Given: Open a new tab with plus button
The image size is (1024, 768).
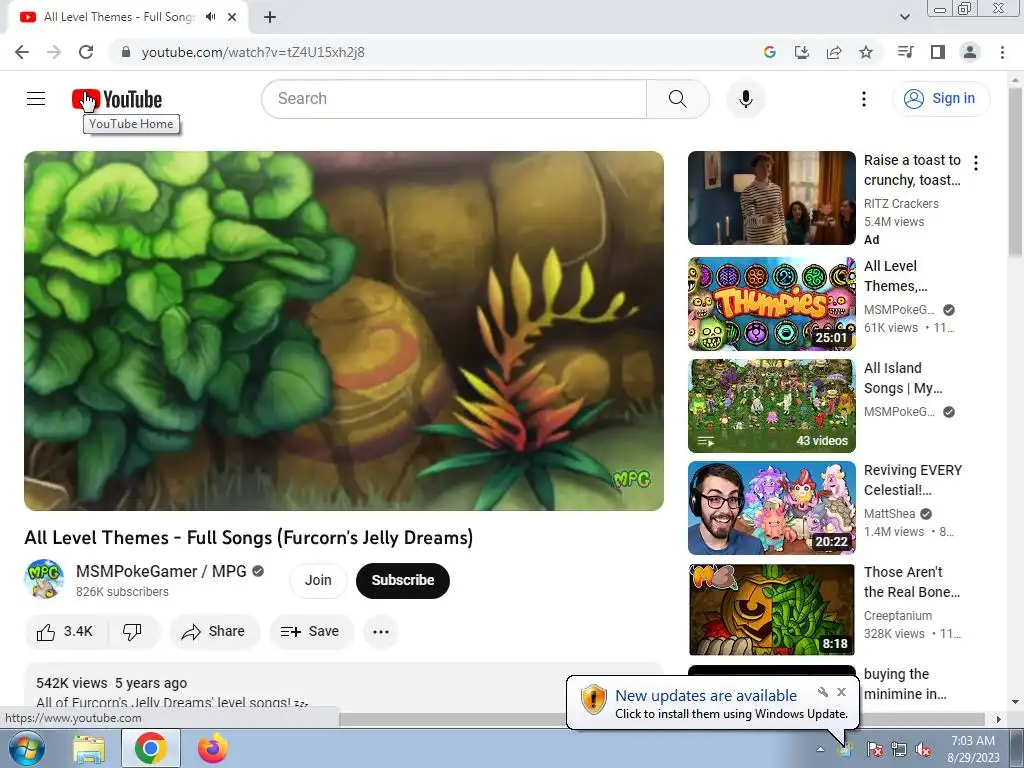Looking at the screenshot, I should tap(270, 17).
